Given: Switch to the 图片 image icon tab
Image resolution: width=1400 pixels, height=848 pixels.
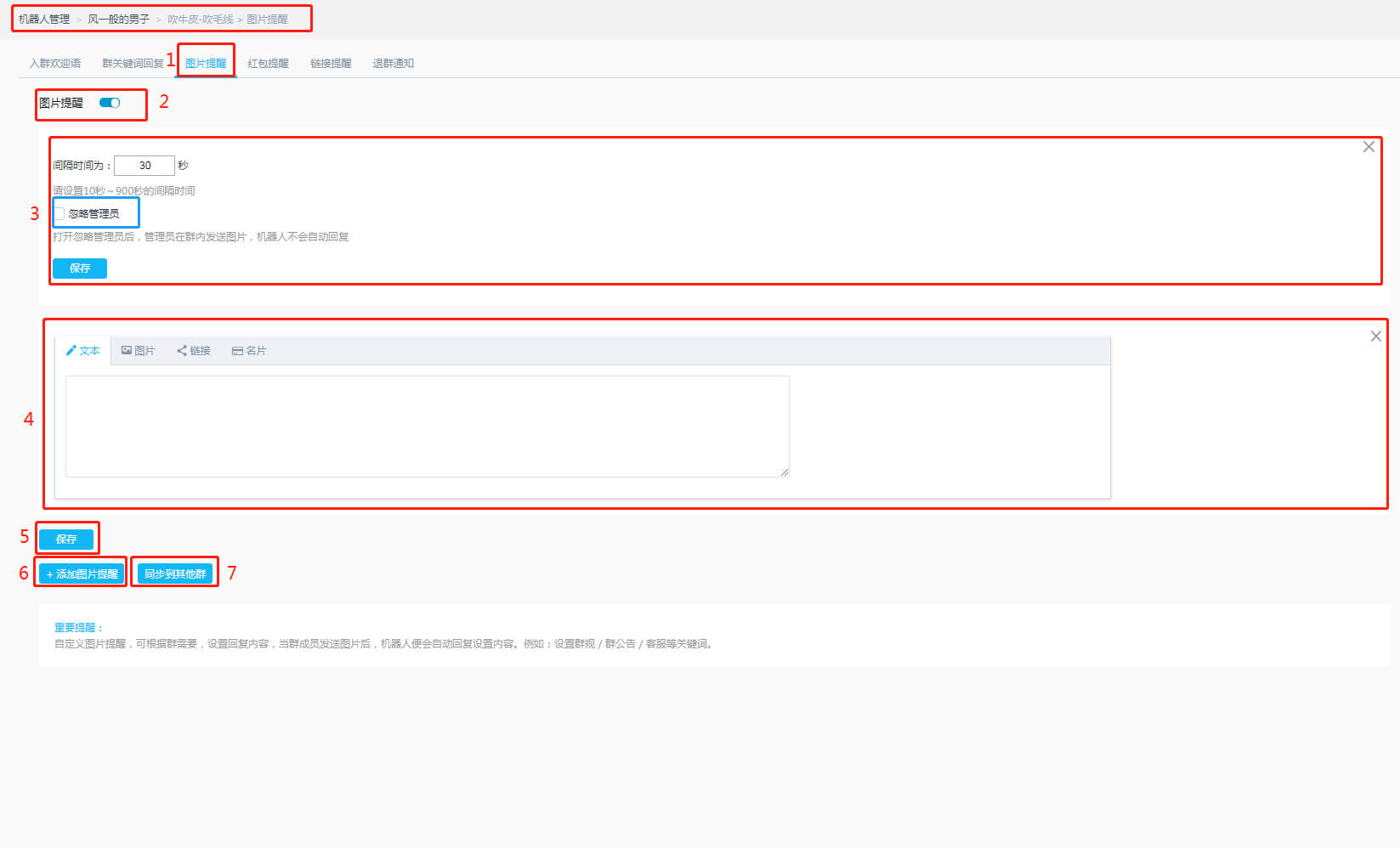Looking at the screenshot, I should 138,351.
